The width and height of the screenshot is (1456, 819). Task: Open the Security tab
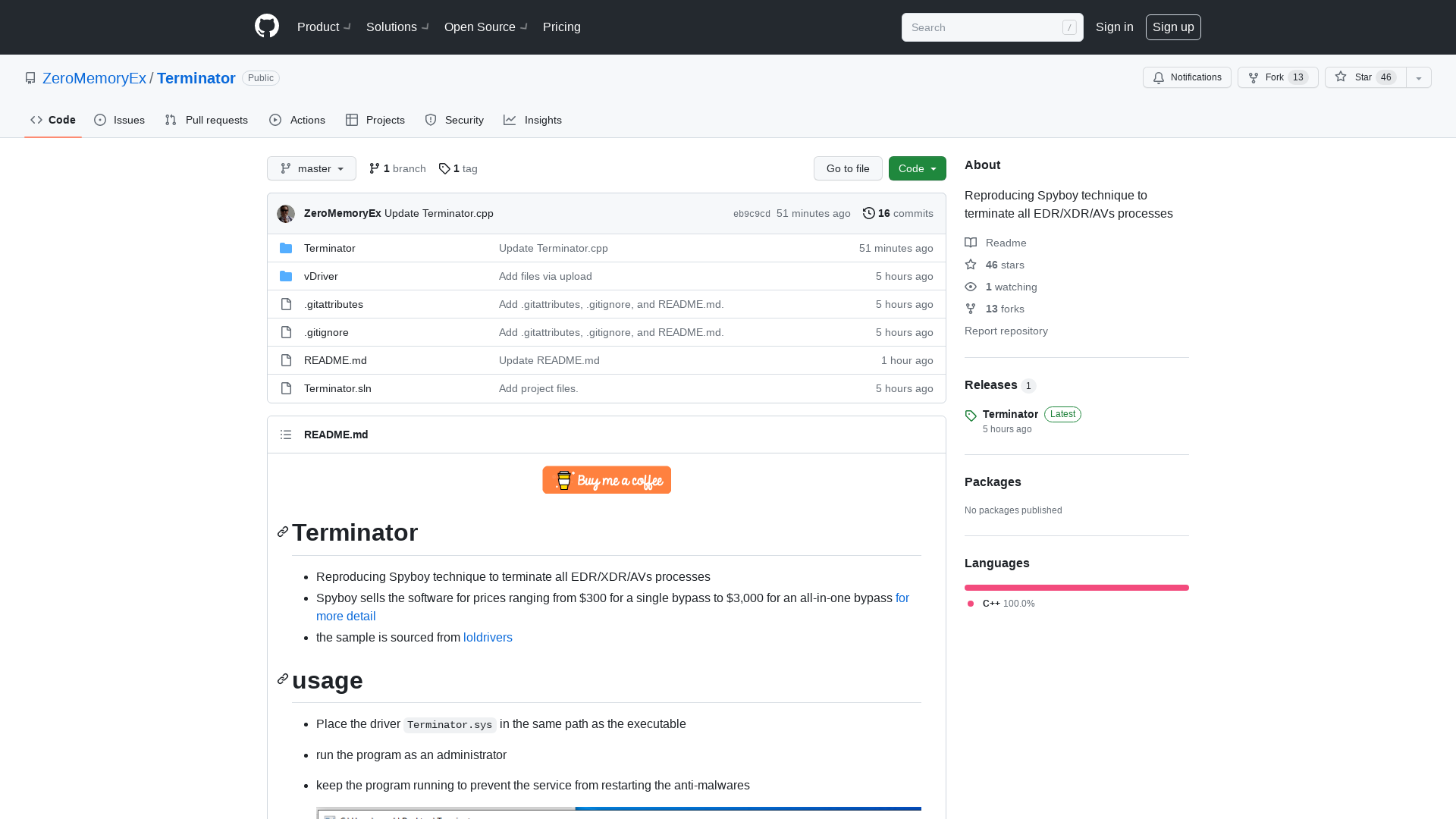[x=454, y=120]
